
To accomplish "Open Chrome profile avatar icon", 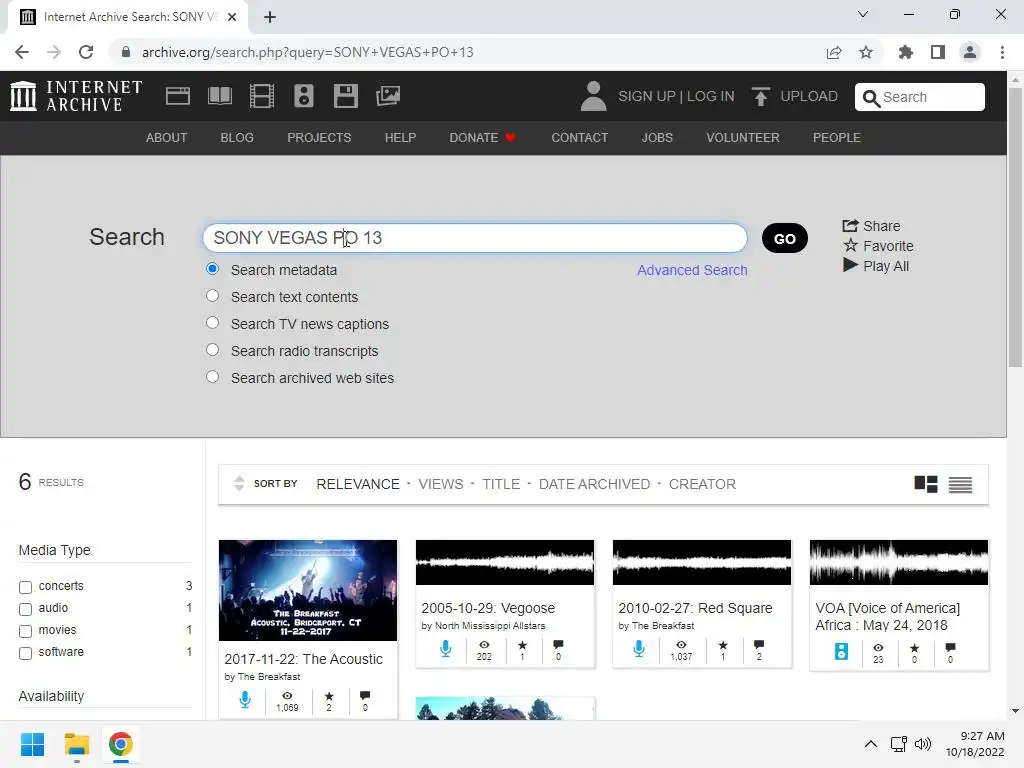I will tap(970, 52).
